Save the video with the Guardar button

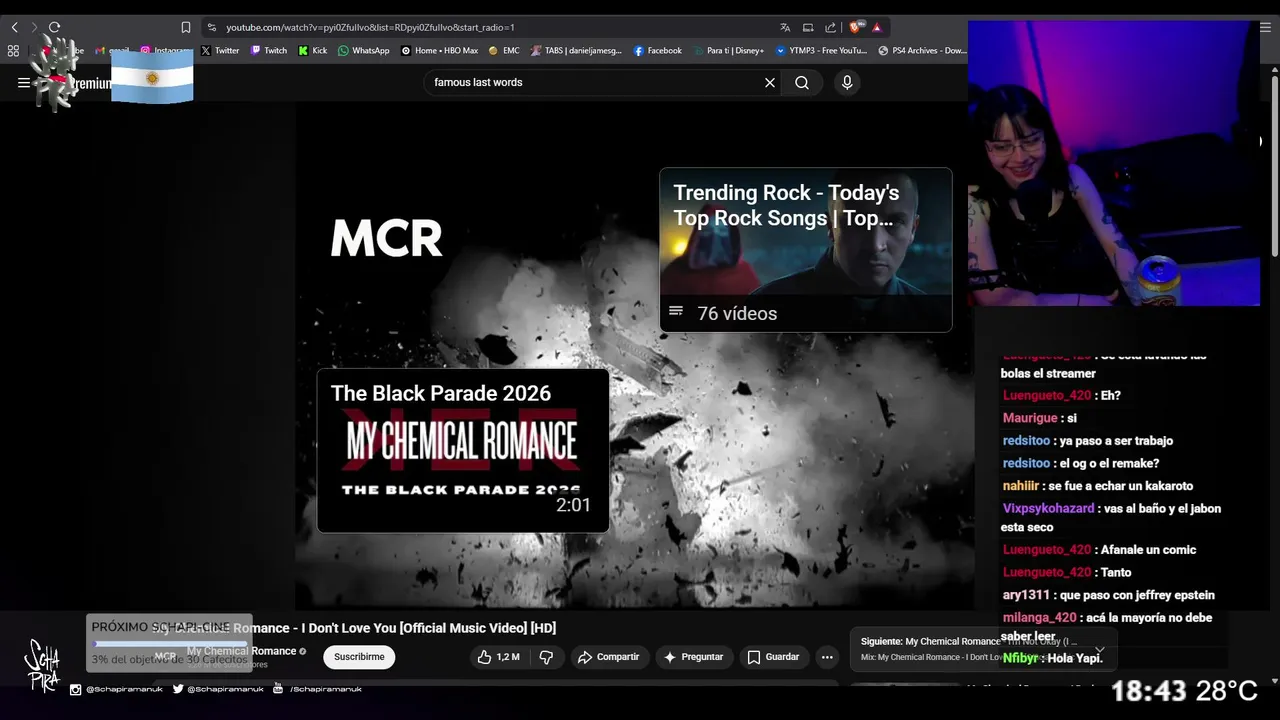pyautogui.click(x=773, y=657)
